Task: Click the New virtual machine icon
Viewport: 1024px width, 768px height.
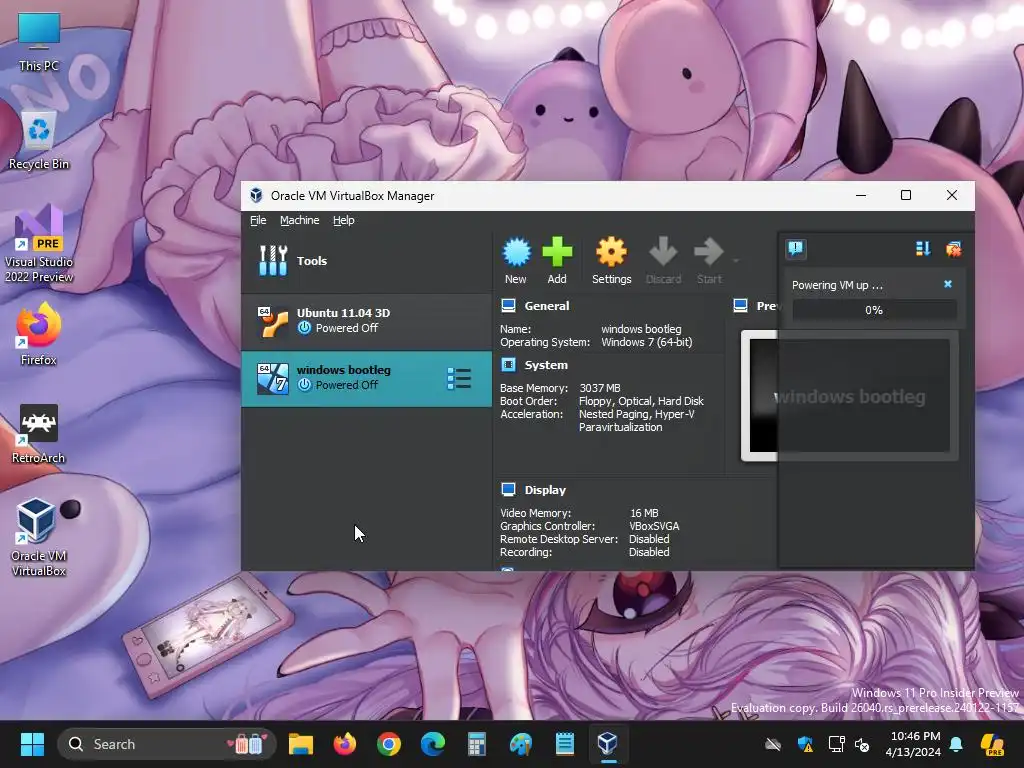Action: 516,252
